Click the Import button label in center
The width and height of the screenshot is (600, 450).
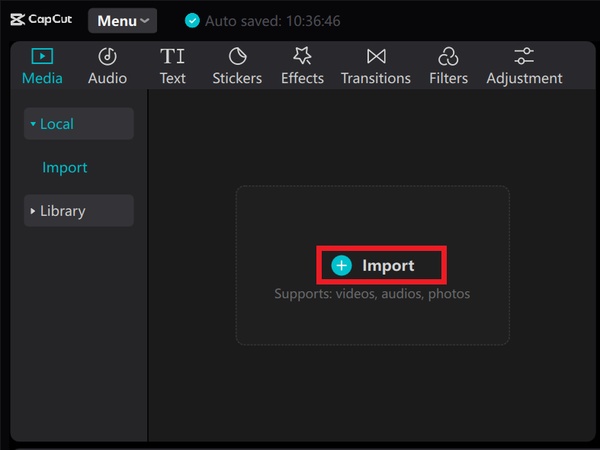(387, 266)
